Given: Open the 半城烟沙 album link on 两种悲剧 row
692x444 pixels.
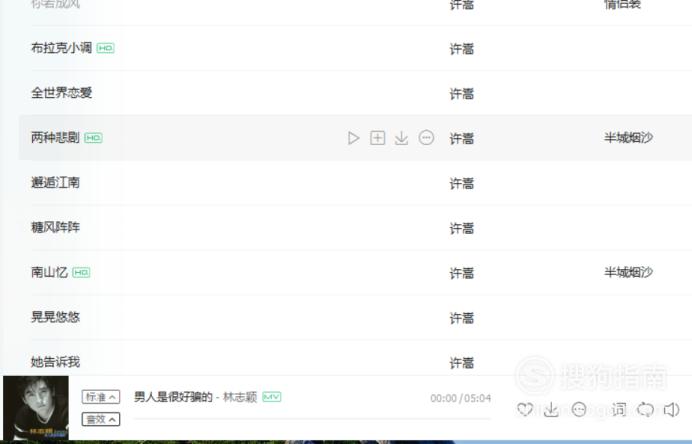Looking at the screenshot, I should pyautogui.click(x=628, y=138).
